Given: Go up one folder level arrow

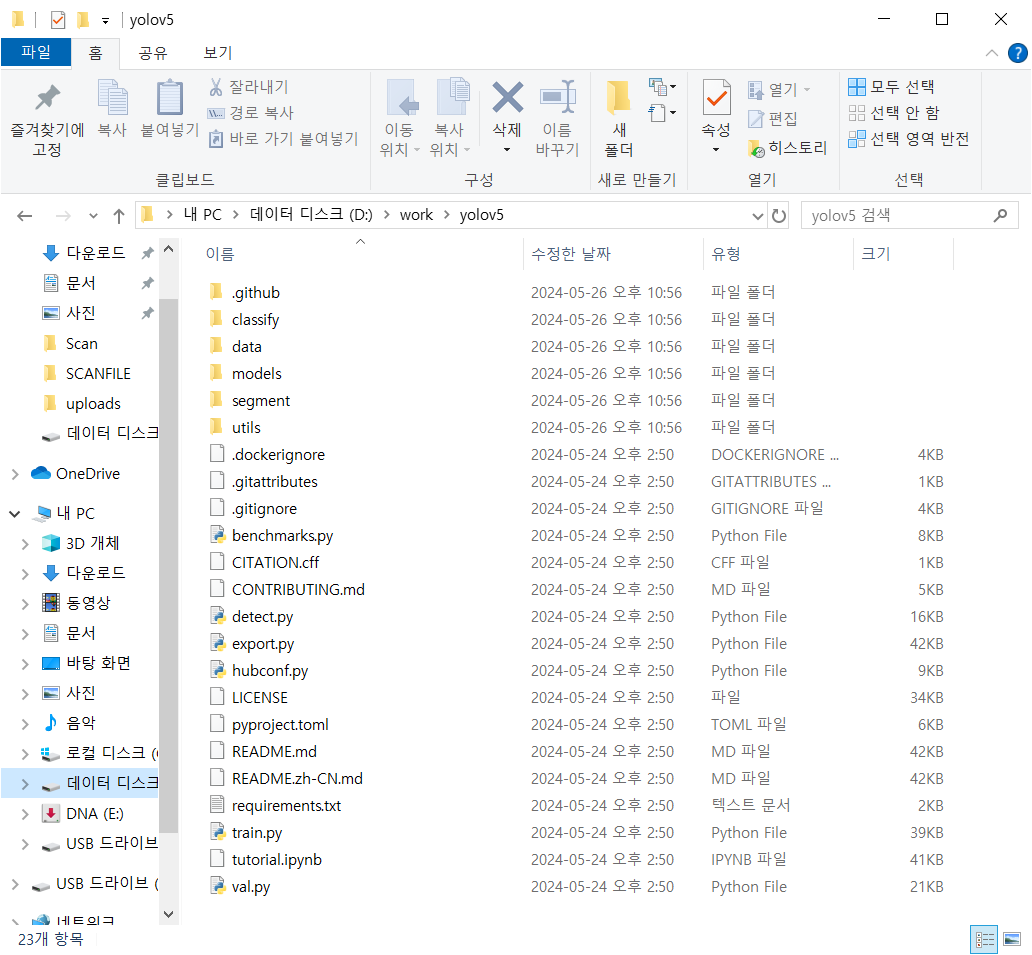Looking at the screenshot, I should pos(119,216).
